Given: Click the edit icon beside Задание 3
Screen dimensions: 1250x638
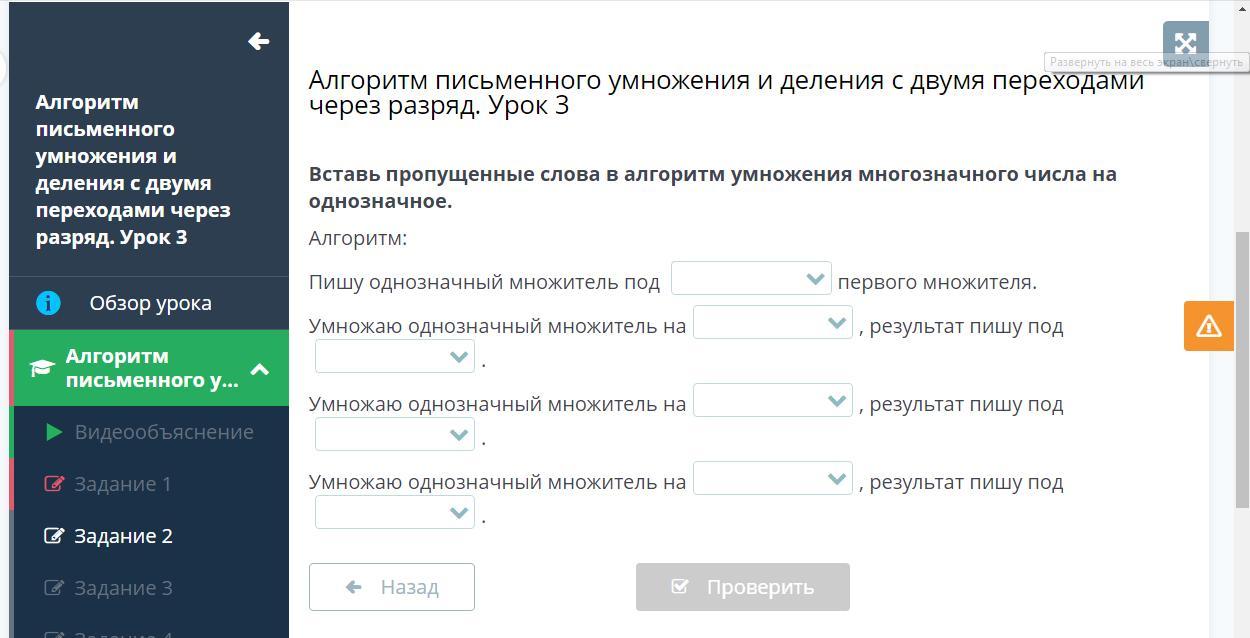Looking at the screenshot, I should (54, 588).
